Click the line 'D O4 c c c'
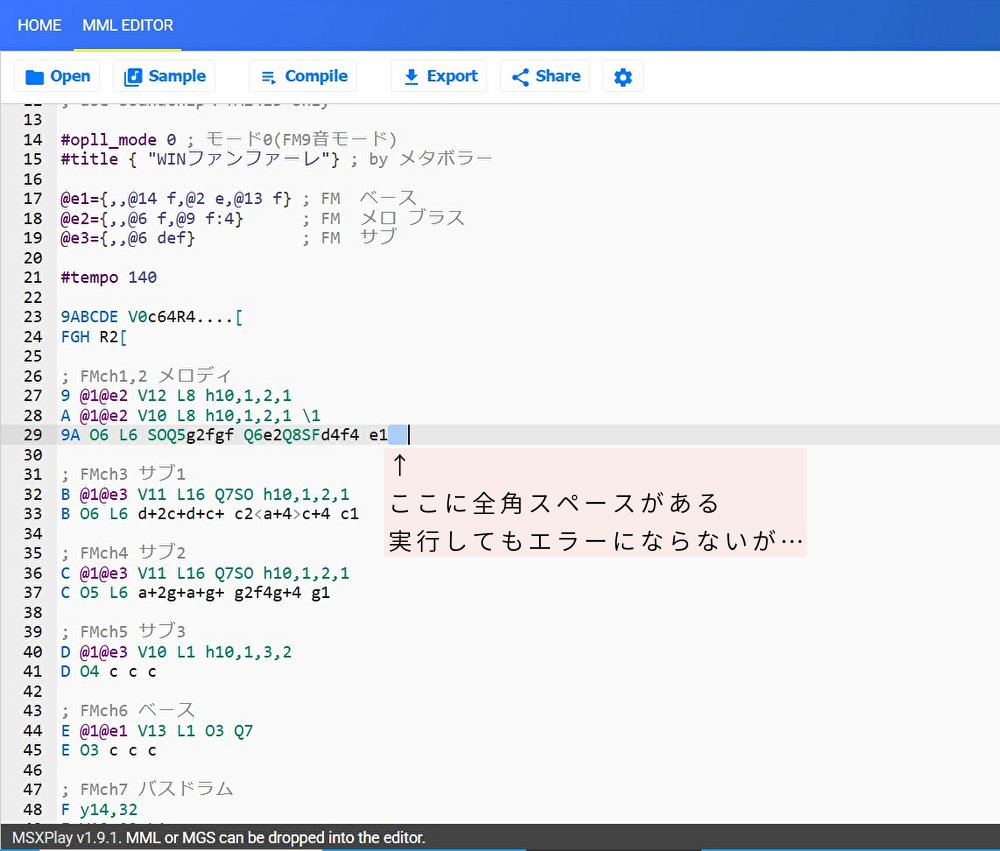Viewport: 1000px width, 851px height. [x=108, y=672]
